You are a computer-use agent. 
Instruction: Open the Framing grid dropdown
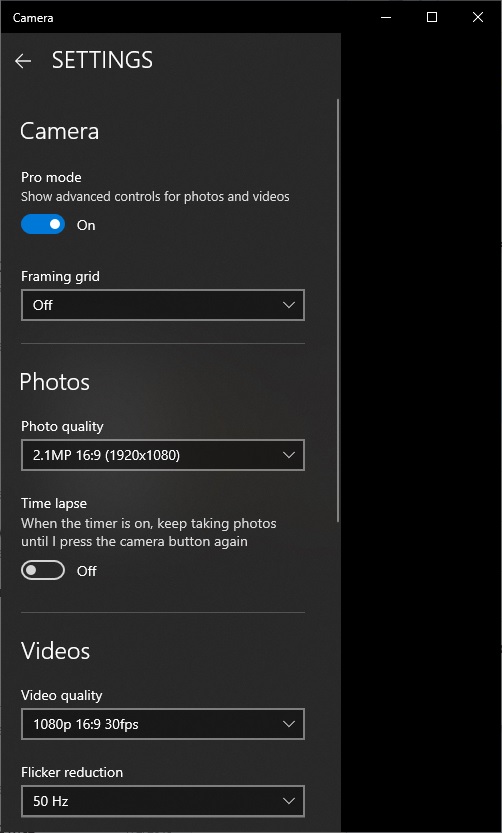pyautogui.click(x=163, y=305)
